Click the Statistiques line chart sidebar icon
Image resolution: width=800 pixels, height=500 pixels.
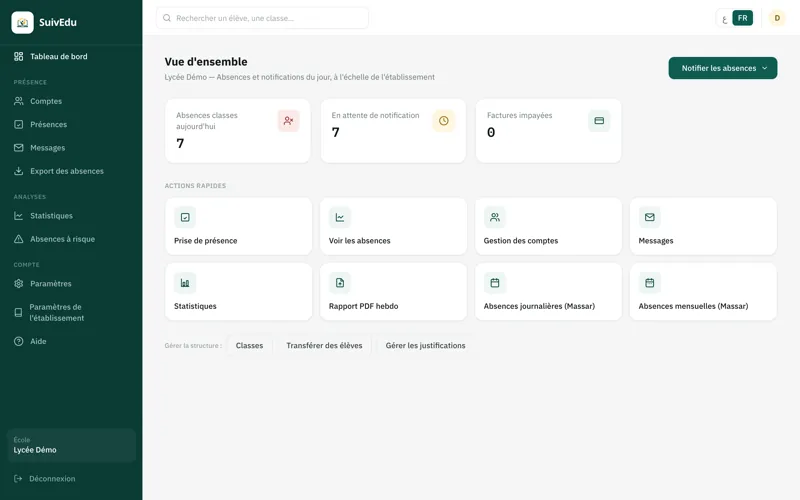click(x=18, y=216)
